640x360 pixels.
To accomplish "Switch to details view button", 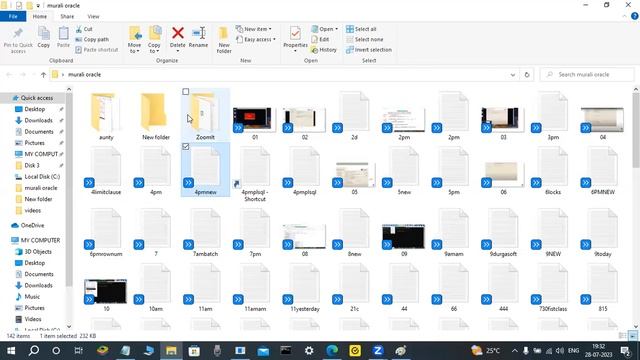I will (x=622, y=336).
